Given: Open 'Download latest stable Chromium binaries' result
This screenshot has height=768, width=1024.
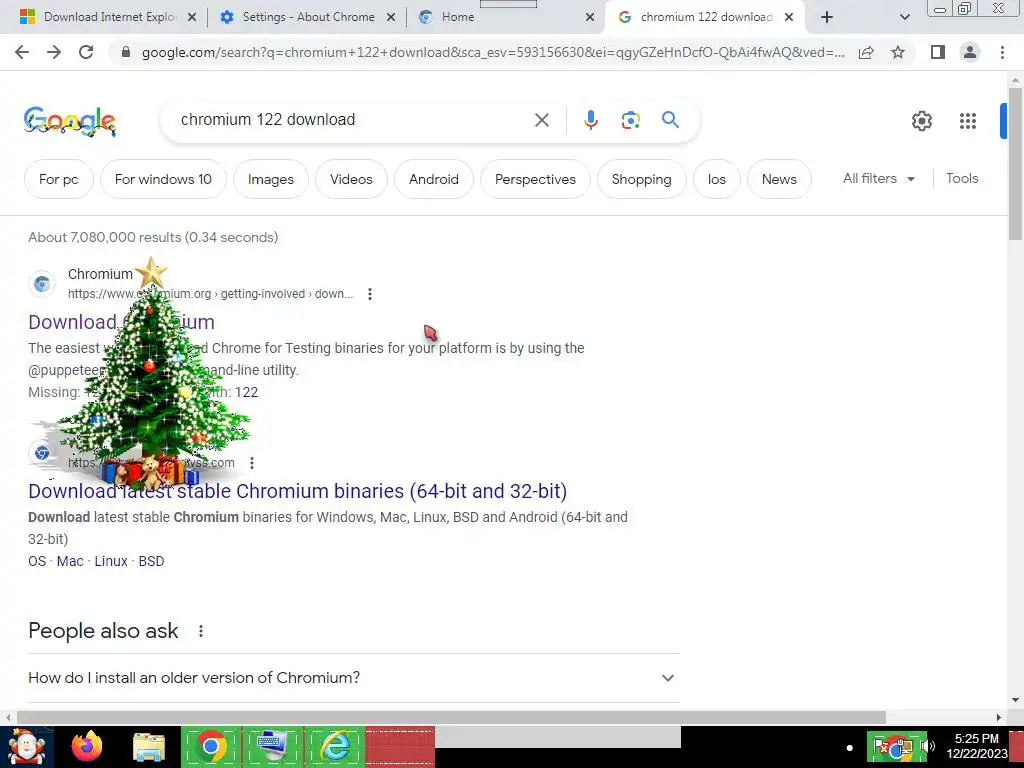Looking at the screenshot, I should pyautogui.click(x=297, y=491).
